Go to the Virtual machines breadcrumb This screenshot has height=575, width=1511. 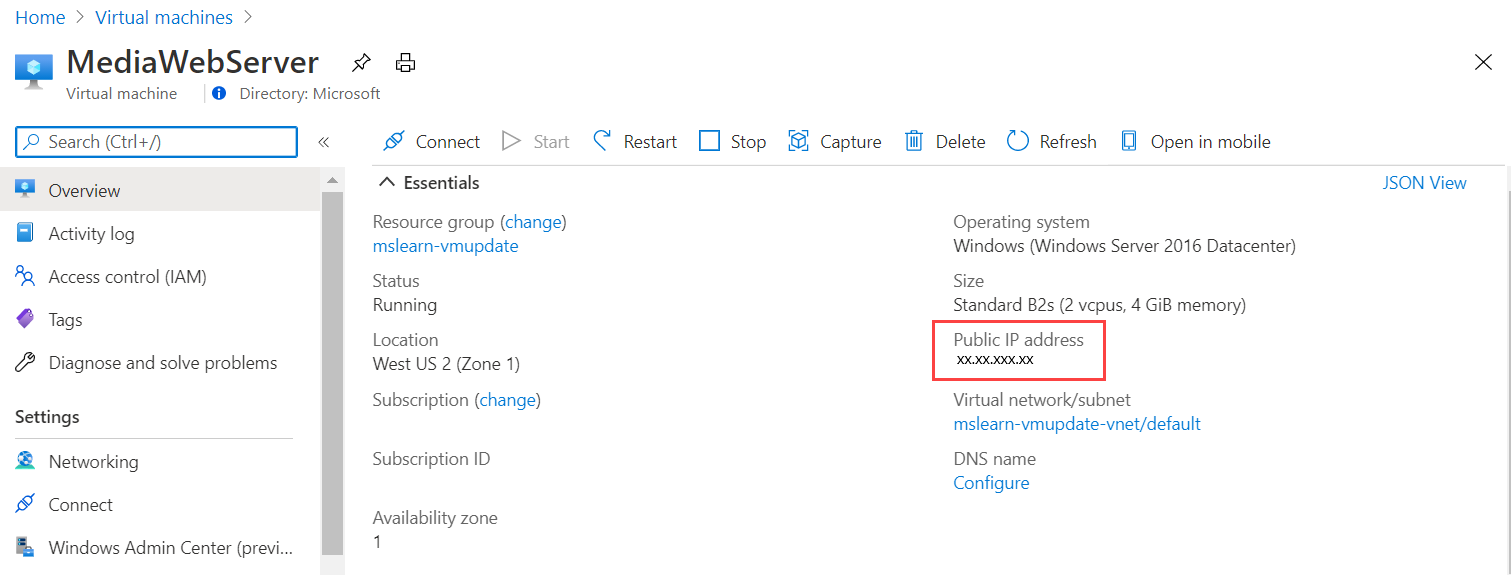pos(164,18)
